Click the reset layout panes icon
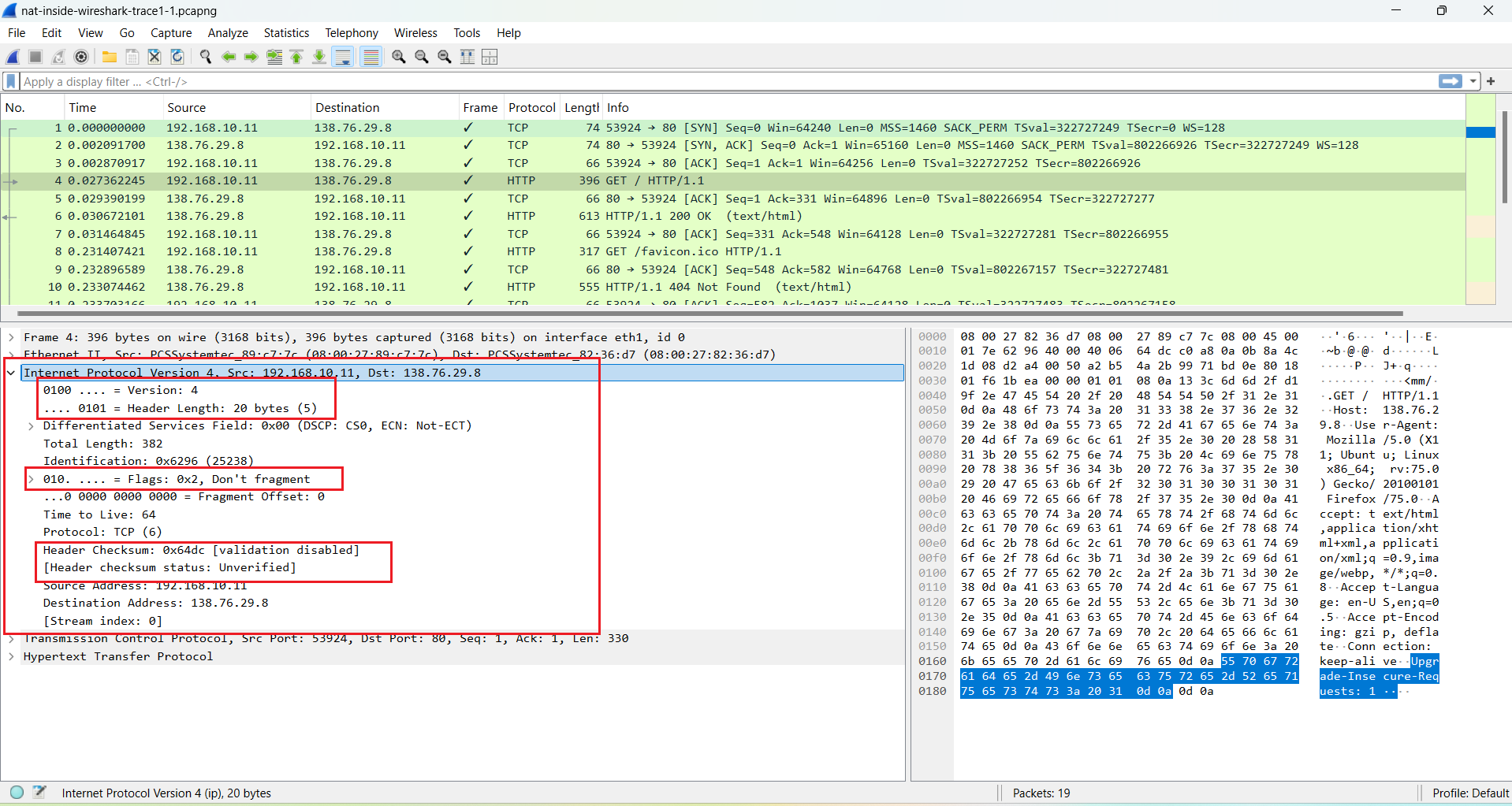Image resolution: width=1512 pixels, height=806 pixels. pos(490,57)
